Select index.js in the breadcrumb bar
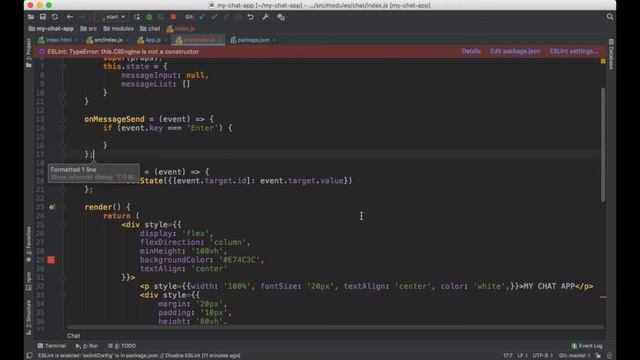 coord(181,29)
